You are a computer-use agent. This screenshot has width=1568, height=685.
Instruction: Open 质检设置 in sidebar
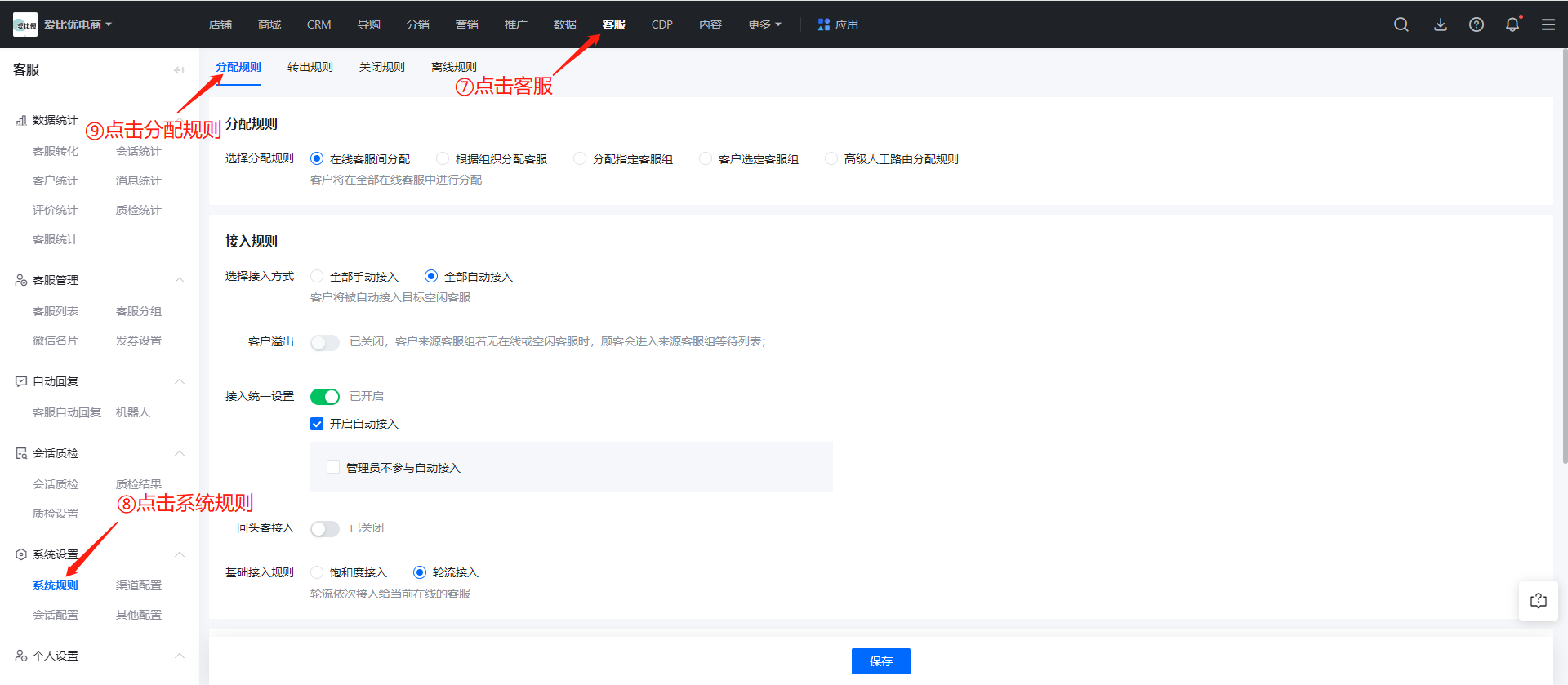(56, 514)
